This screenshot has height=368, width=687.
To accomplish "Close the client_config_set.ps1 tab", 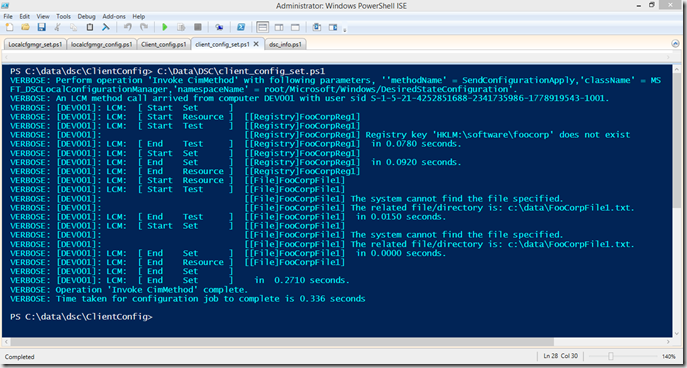I will (257, 44).
